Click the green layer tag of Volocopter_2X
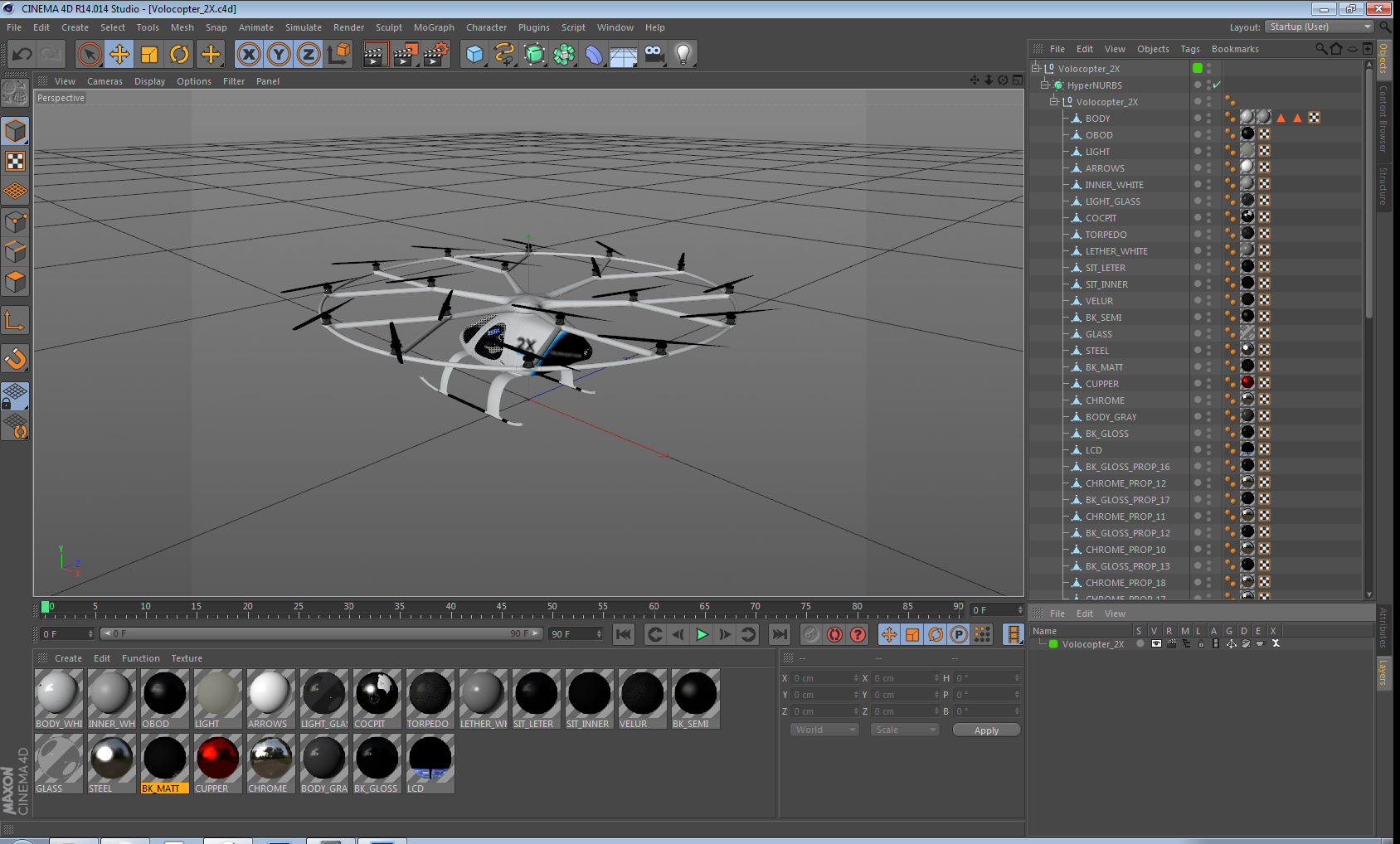 tap(1198, 68)
